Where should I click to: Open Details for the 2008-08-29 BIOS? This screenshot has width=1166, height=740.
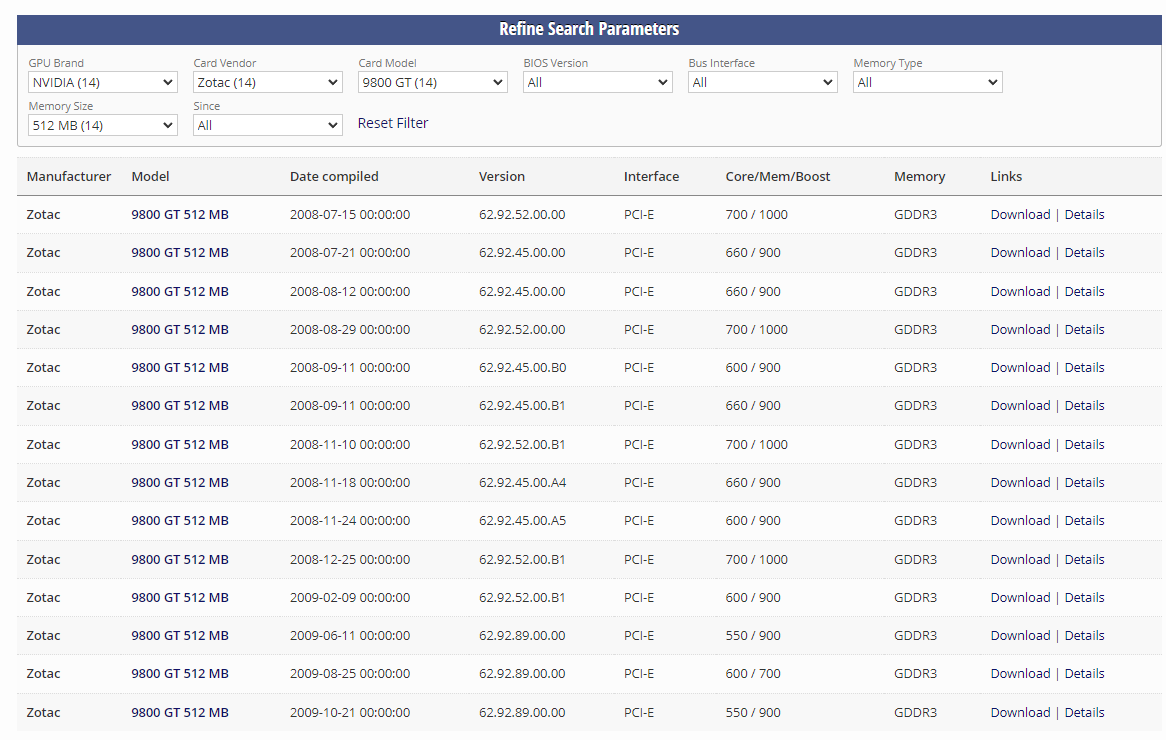pyautogui.click(x=1084, y=329)
